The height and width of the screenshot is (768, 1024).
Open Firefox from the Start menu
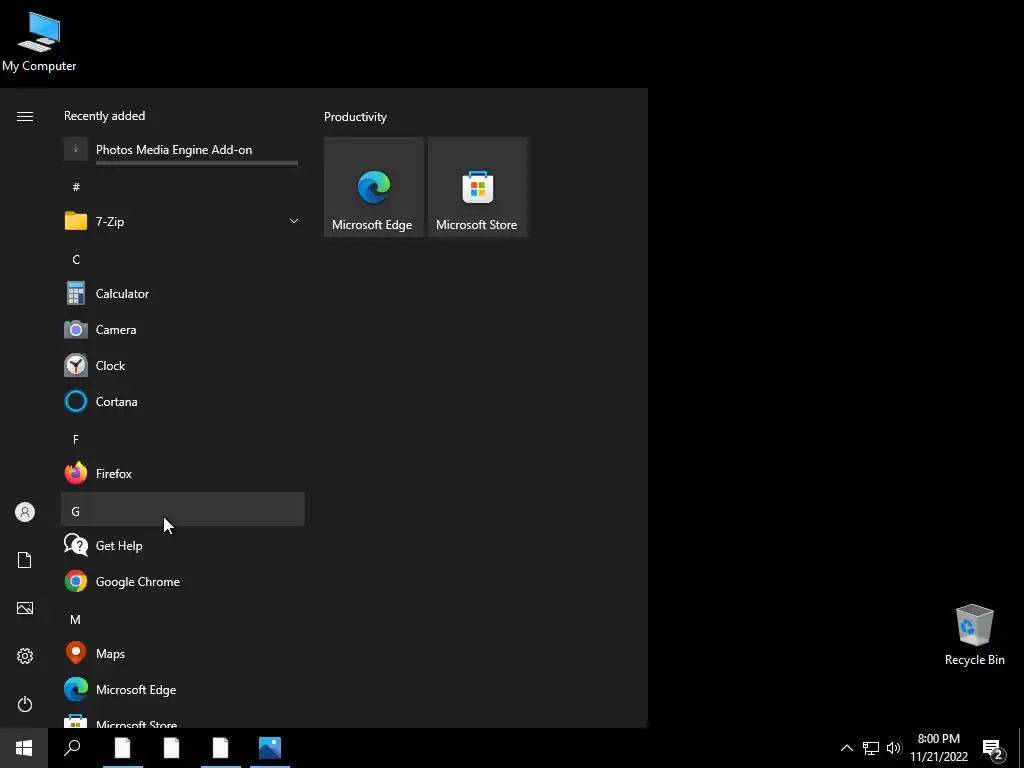point(183,473)
